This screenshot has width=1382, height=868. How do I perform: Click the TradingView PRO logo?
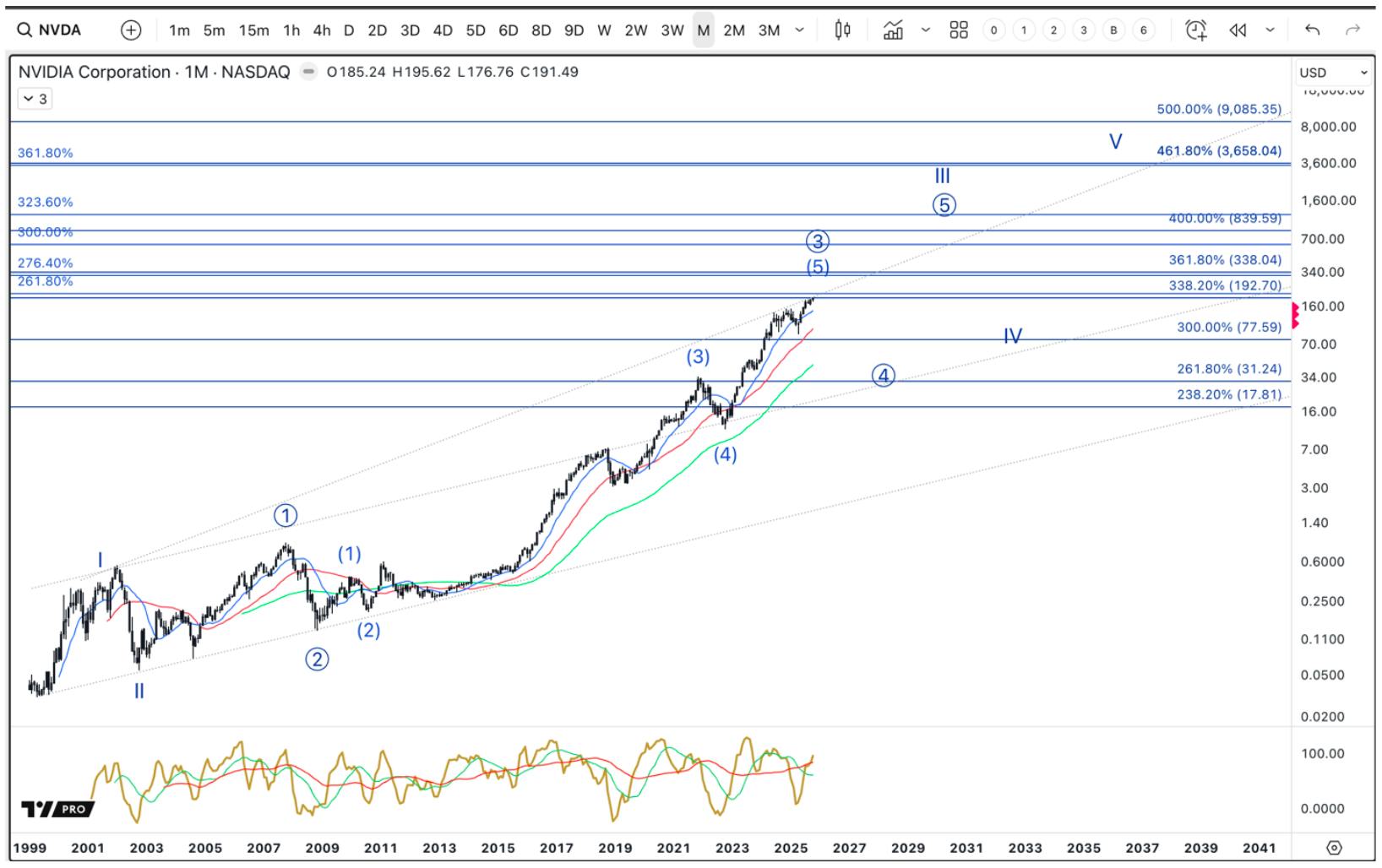click(x=57, y=809)
